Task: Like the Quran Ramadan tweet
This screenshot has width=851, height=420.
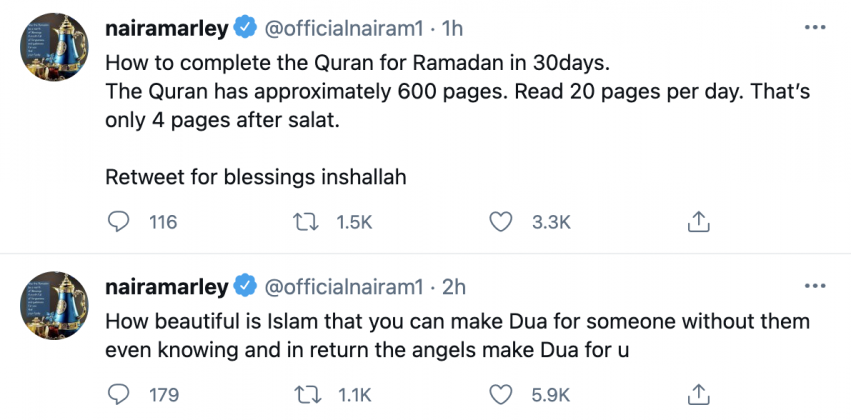Action: click(504, 222)
